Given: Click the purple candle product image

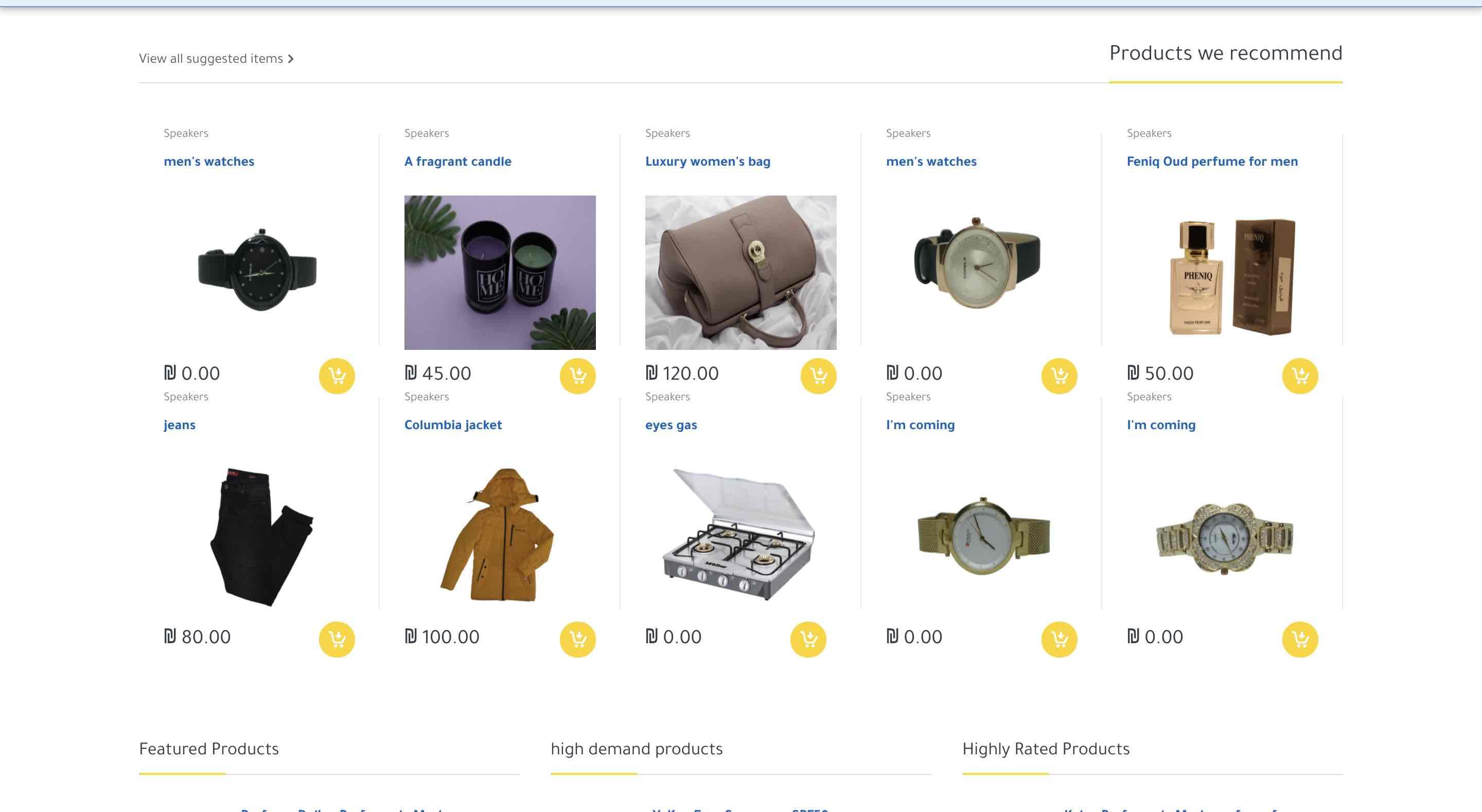Looking at the screenshot, I should 499,272.
